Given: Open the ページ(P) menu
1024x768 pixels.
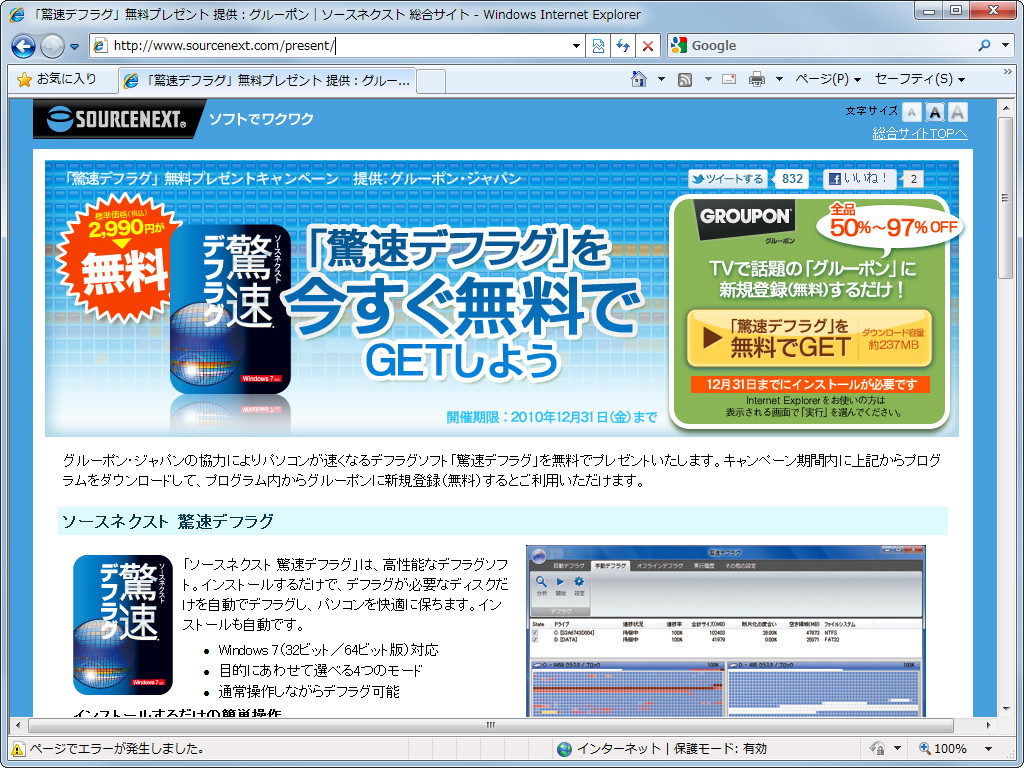Looking at the screenshot, I should pos(821,78).
